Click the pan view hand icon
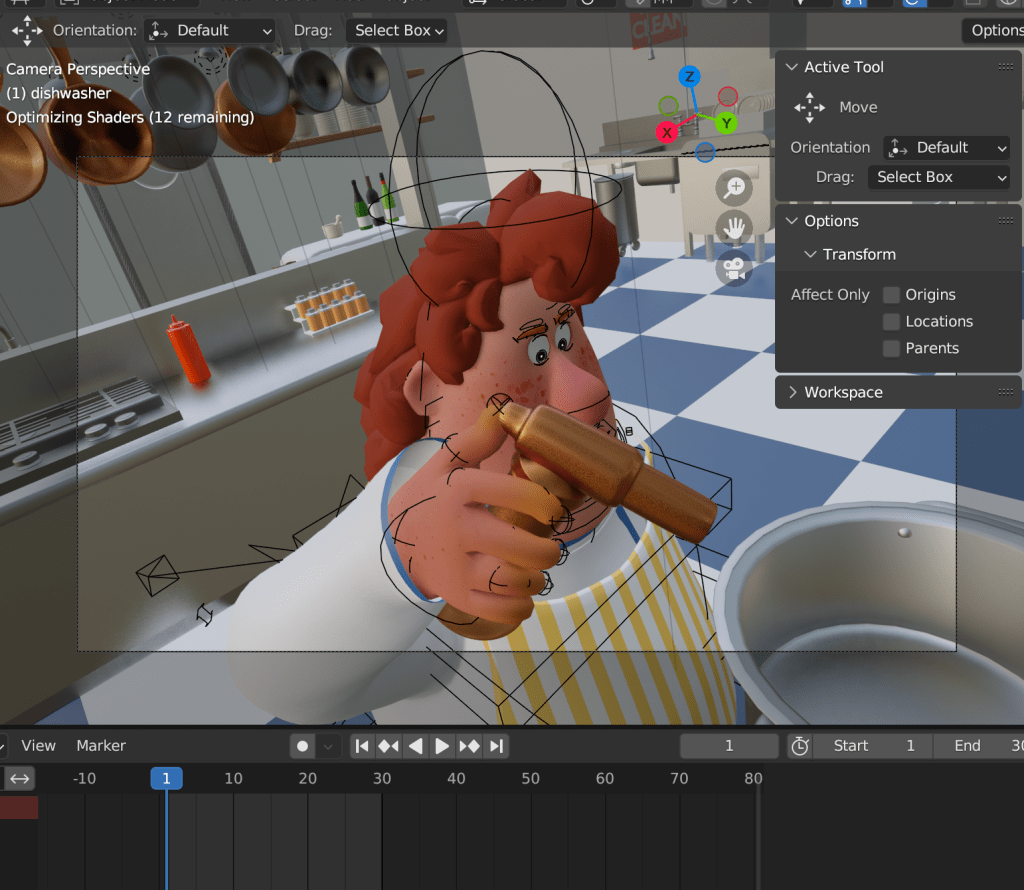Image resolution: width=1024 pixels, height=890 pixels. [x=734, y=228]
